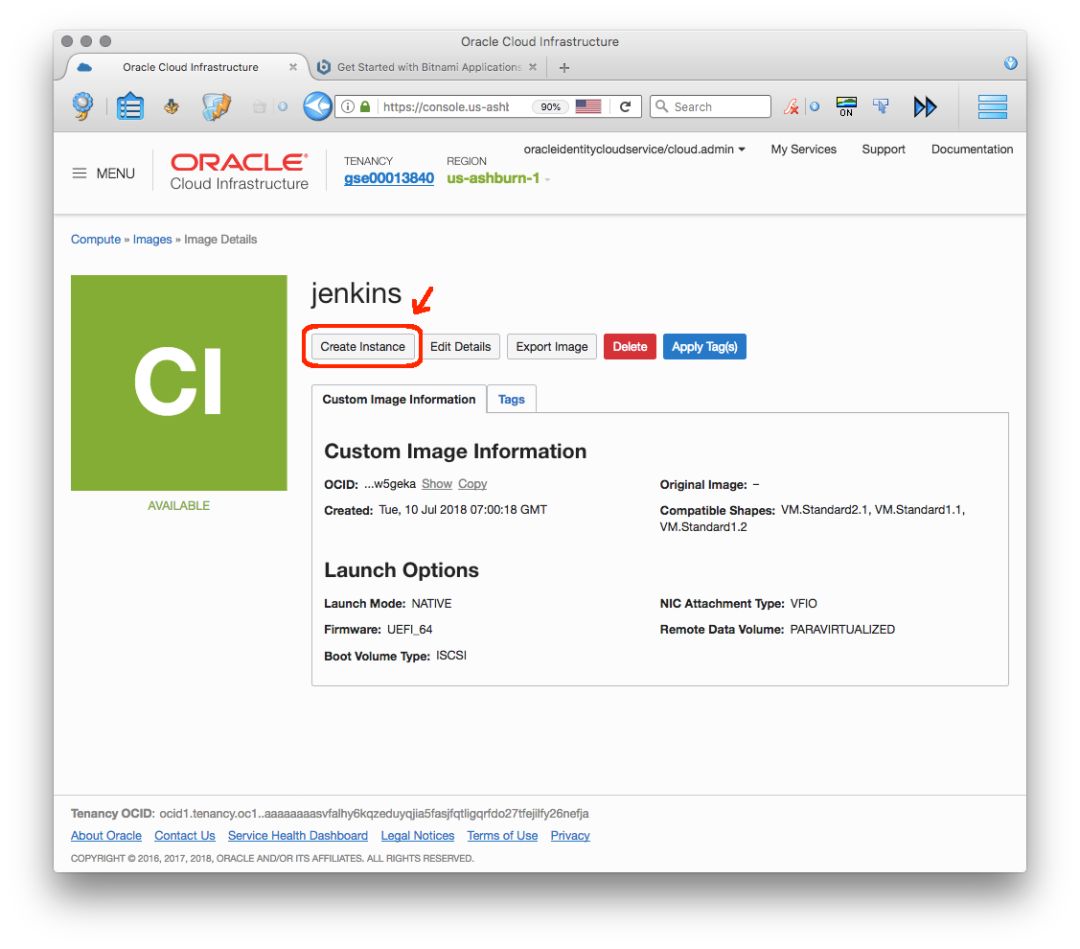Click the browser Search field
Screen dimensions: 1080x949
[x=710, y=107]
